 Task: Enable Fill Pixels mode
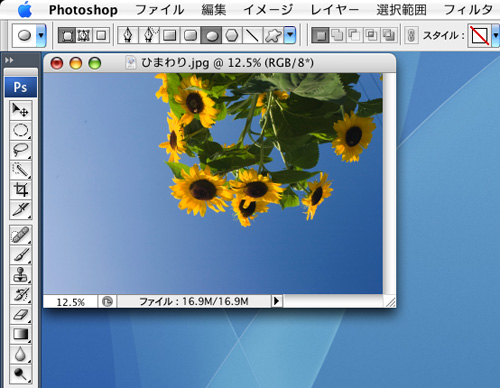[x=101, y=35]
